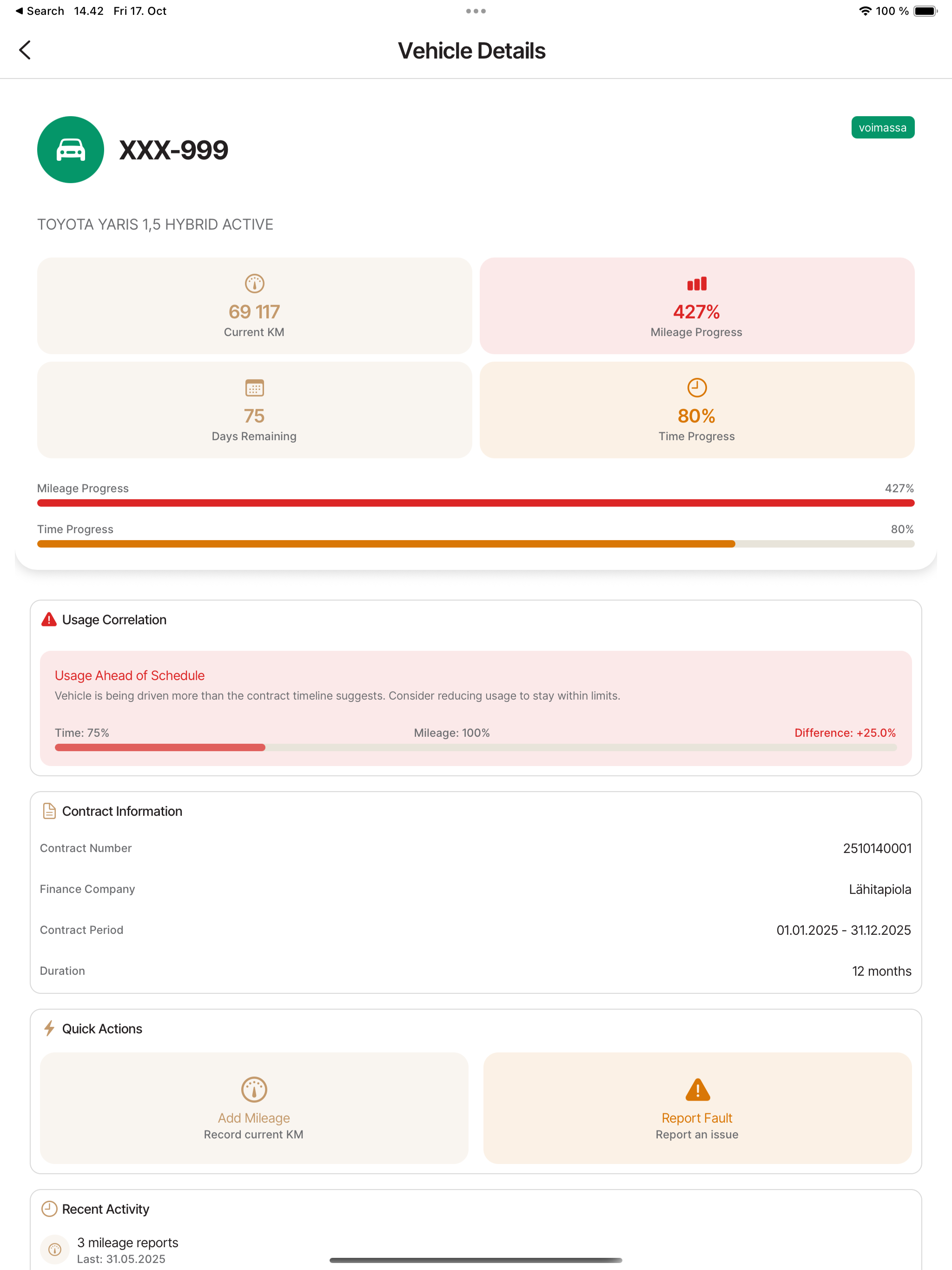Open the 80% Time Progress card
The height and width of the screenshot is (1270, 952).
click(x=696, y=410)
